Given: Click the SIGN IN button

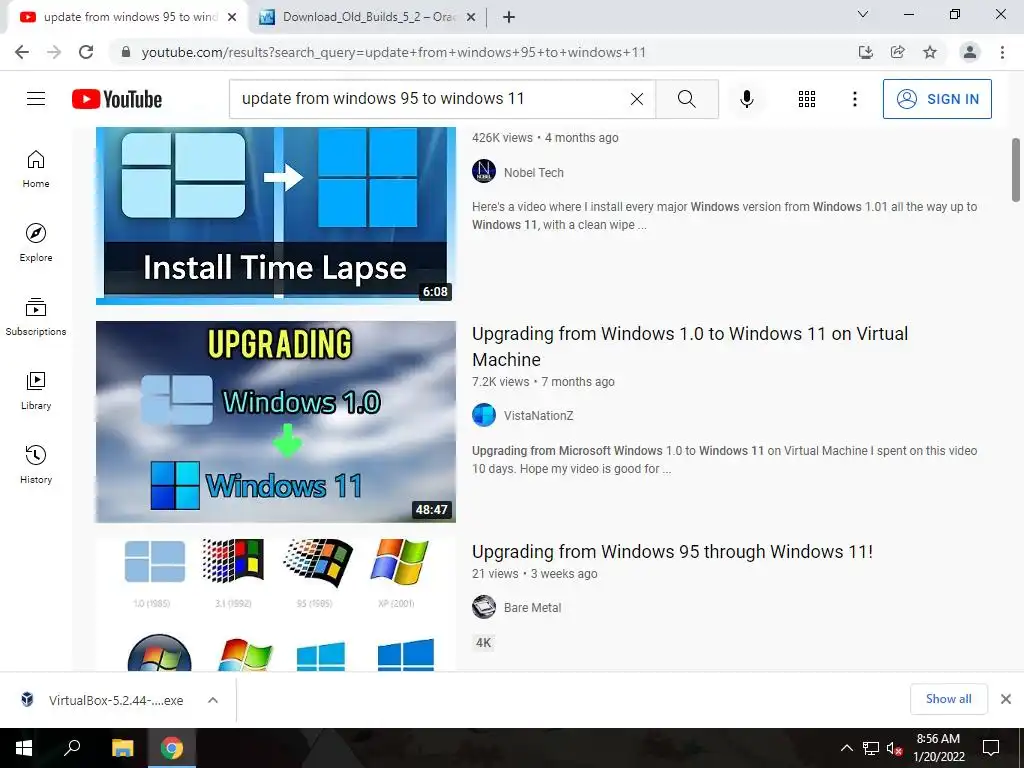Looking at the screenshot, I should point(937,99).
